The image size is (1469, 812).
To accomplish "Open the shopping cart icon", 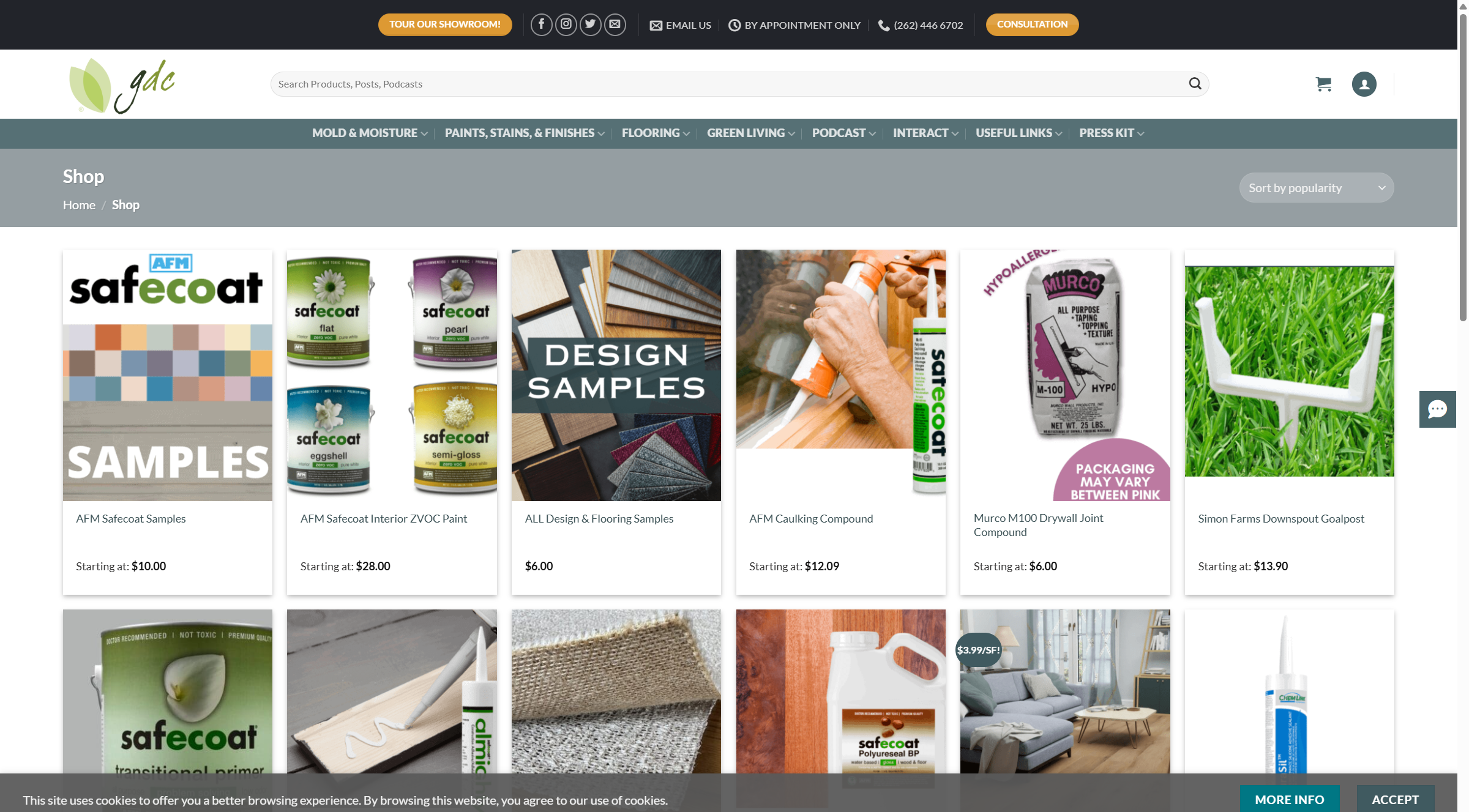I will pos(1323,84).
